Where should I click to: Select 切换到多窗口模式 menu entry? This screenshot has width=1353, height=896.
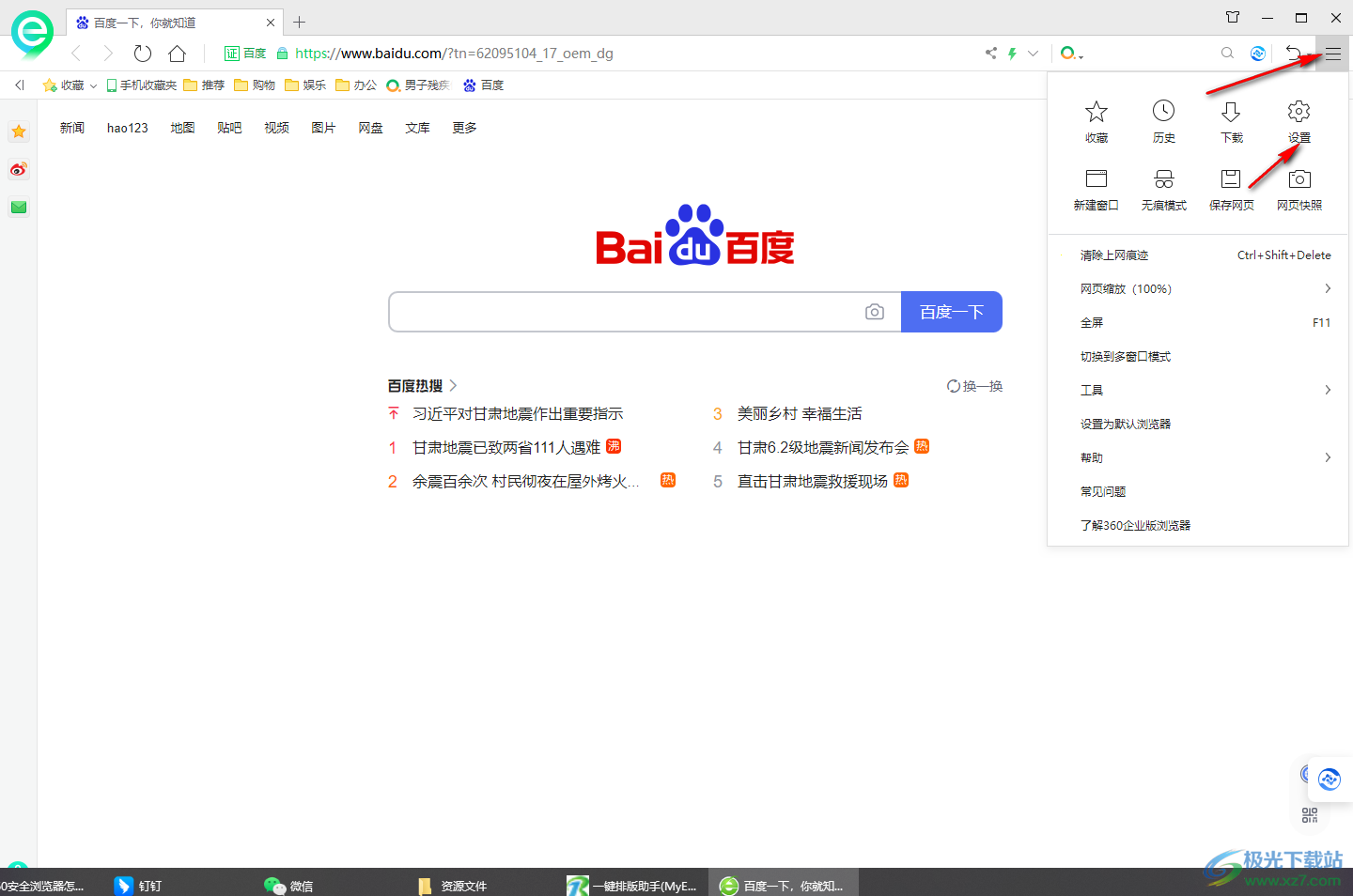1198,357
